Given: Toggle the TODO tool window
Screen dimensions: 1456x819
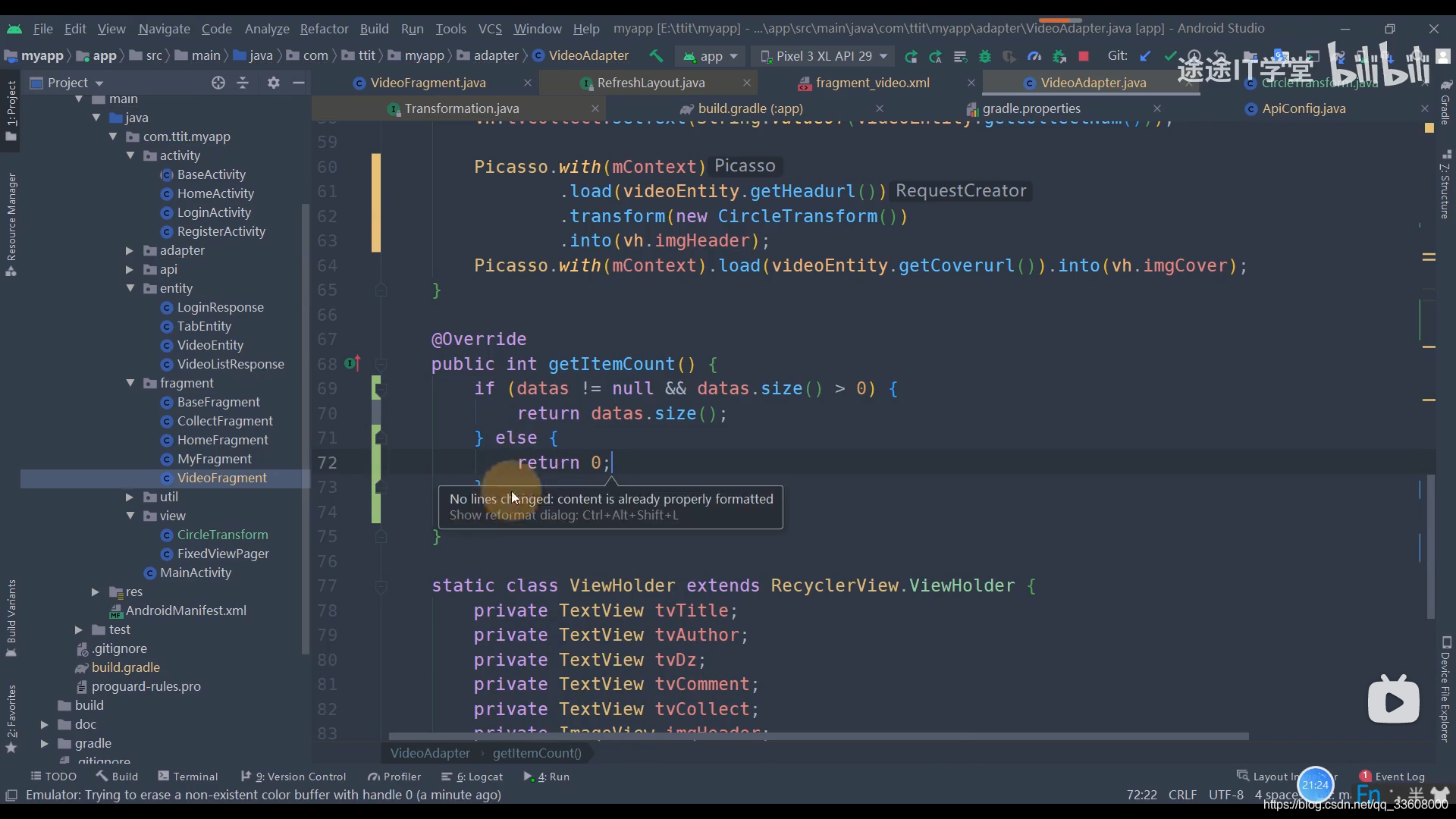Looking at the screenshot, I should [54, 776].
